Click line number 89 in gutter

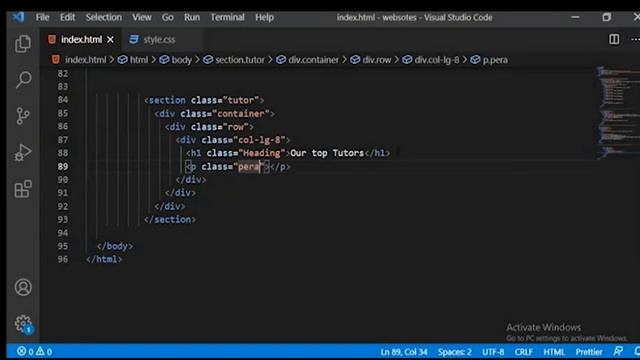click(63, 167)
